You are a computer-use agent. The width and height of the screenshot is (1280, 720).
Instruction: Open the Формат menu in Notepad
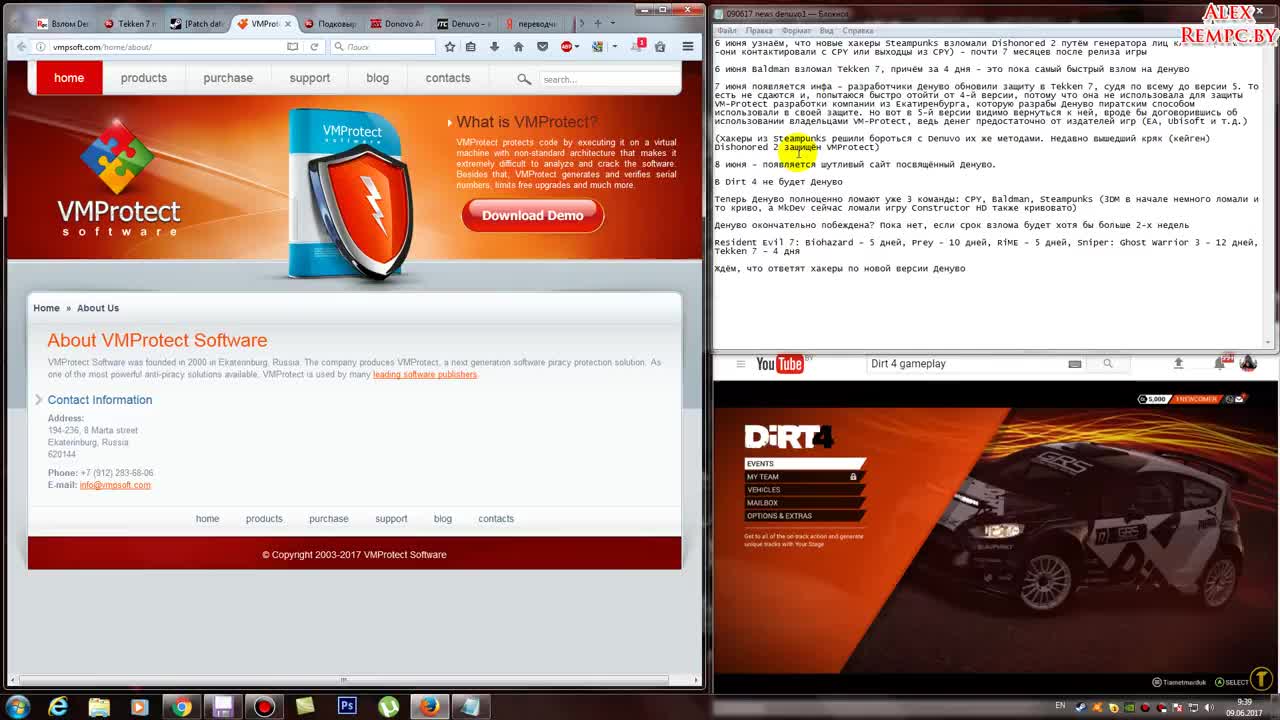[x=797, y=31]
